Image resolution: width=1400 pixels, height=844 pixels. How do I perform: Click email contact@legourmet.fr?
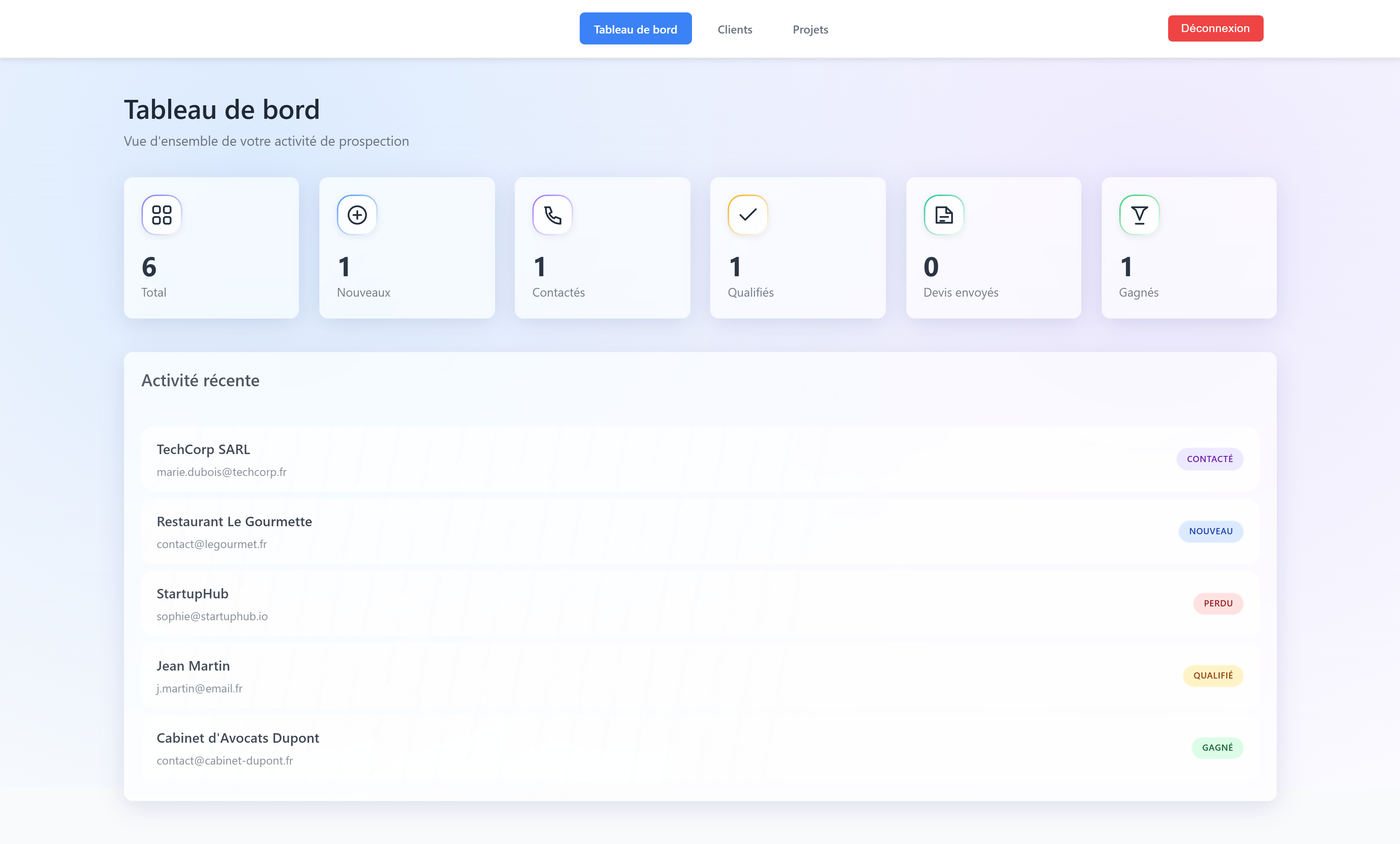[x=212, y=544]
